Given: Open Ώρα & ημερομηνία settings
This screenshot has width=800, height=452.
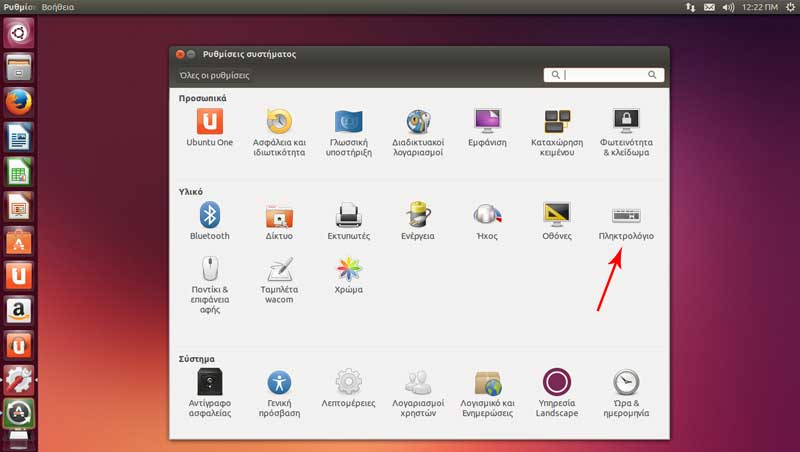Looking at the screenshot, I should tap(626, 393).
